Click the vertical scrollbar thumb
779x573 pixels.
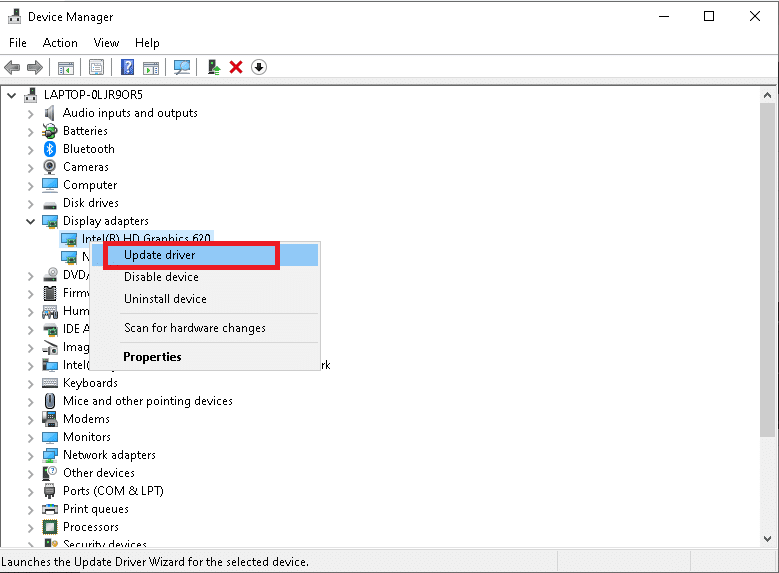click(x=769, y=270)
